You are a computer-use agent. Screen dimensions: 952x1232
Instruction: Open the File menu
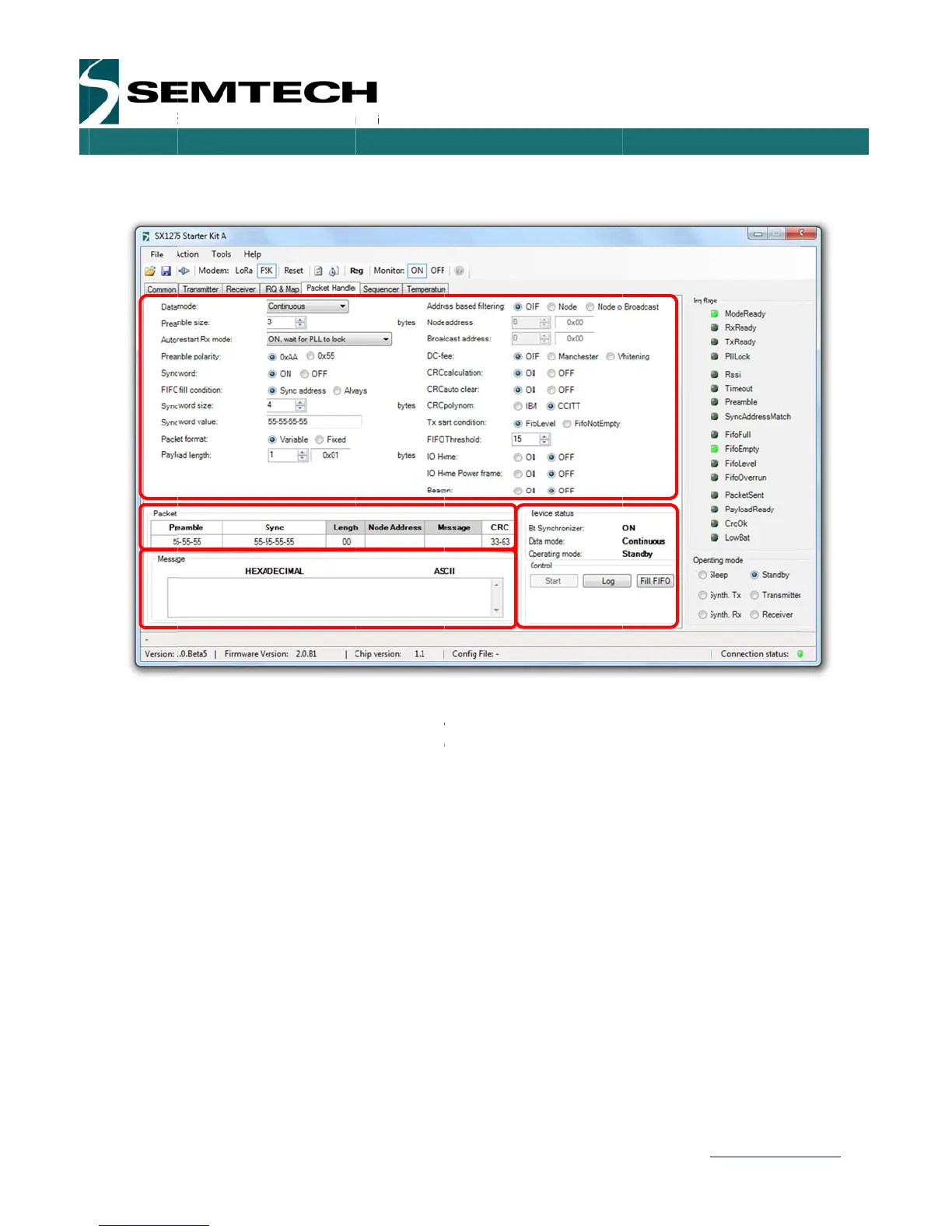point(157,254)
